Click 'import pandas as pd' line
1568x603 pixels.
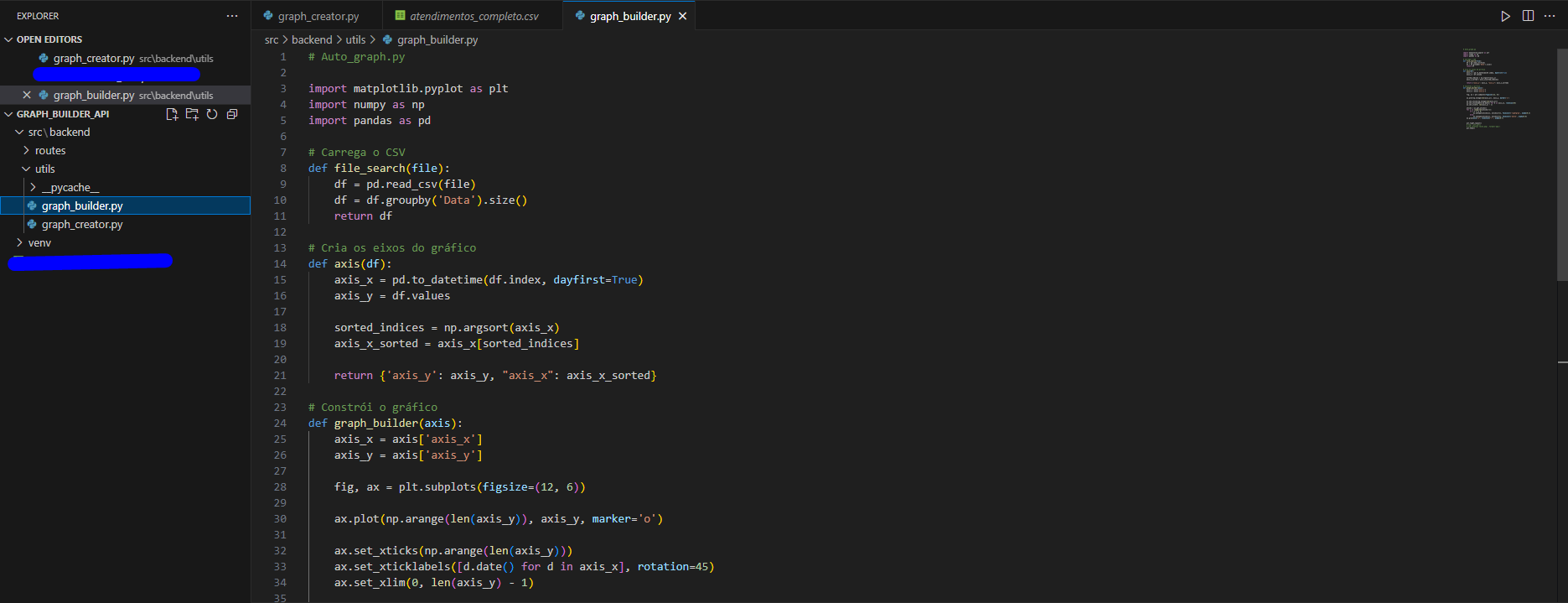pos(370,120)
